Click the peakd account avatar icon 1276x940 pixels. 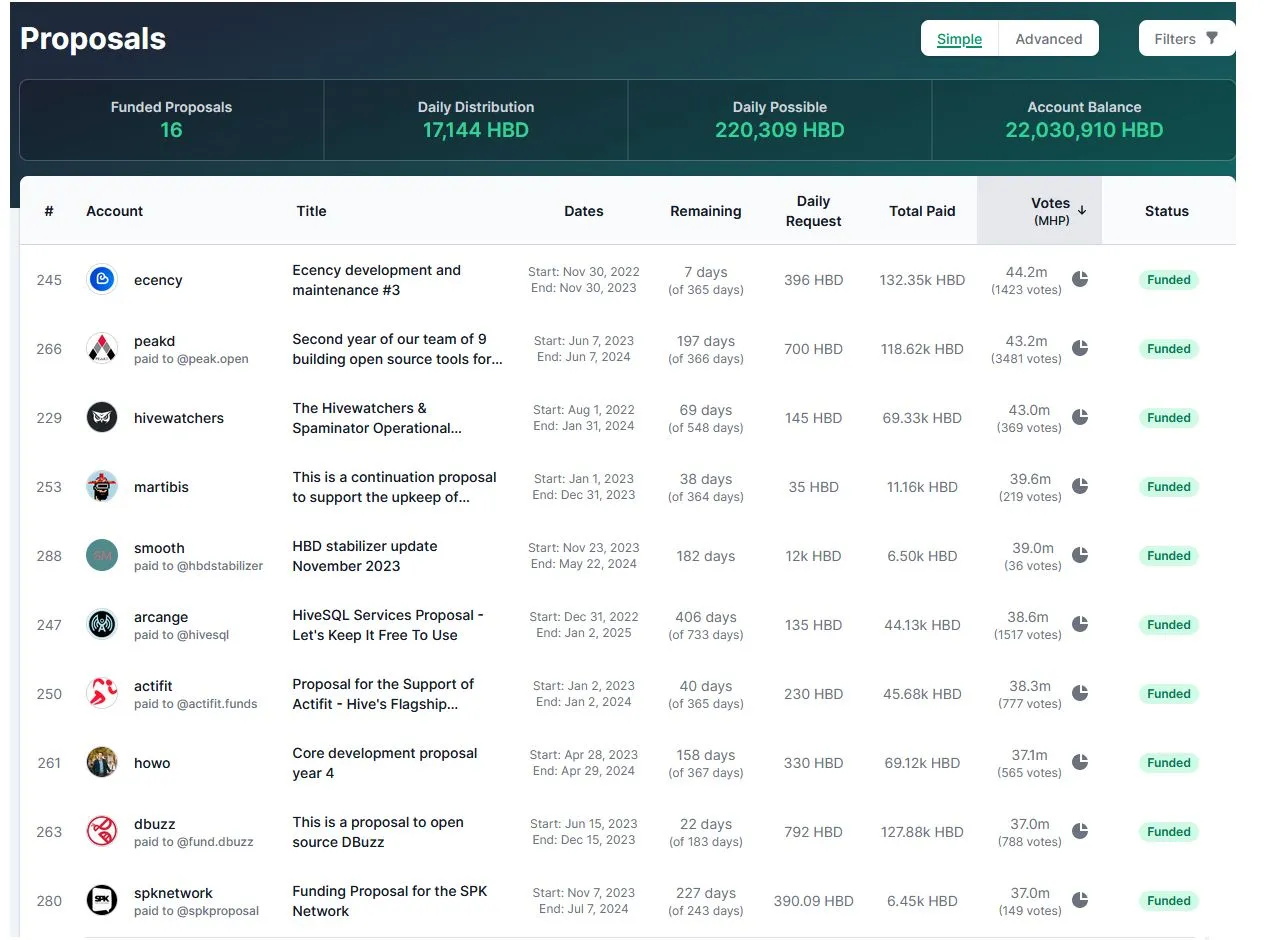(102, 349)
